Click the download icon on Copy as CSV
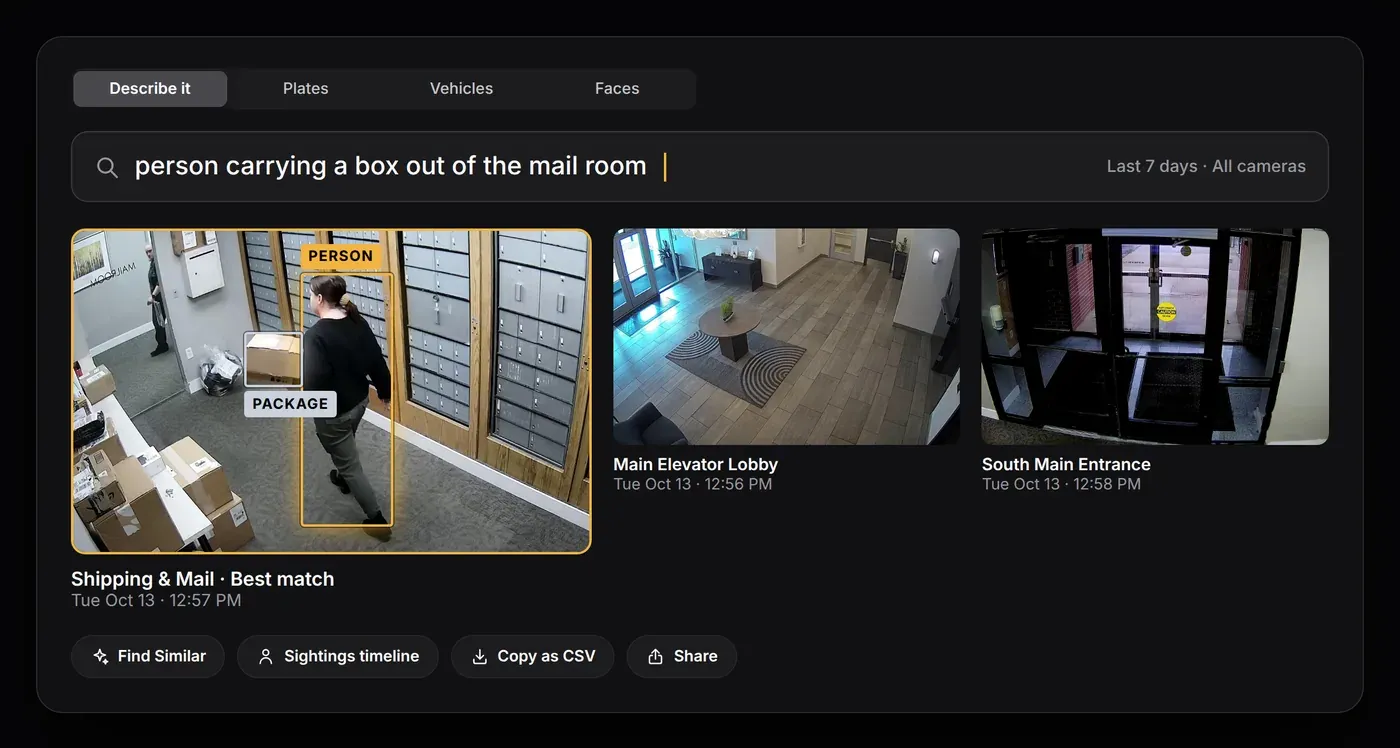 tap(479, 657)
